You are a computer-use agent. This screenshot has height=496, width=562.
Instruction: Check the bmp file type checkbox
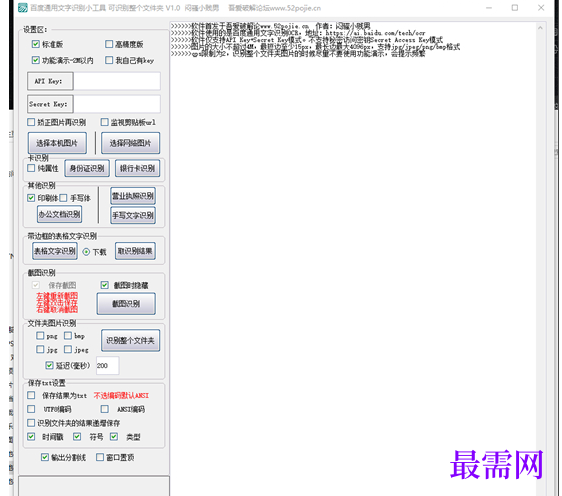click(68, 336)
